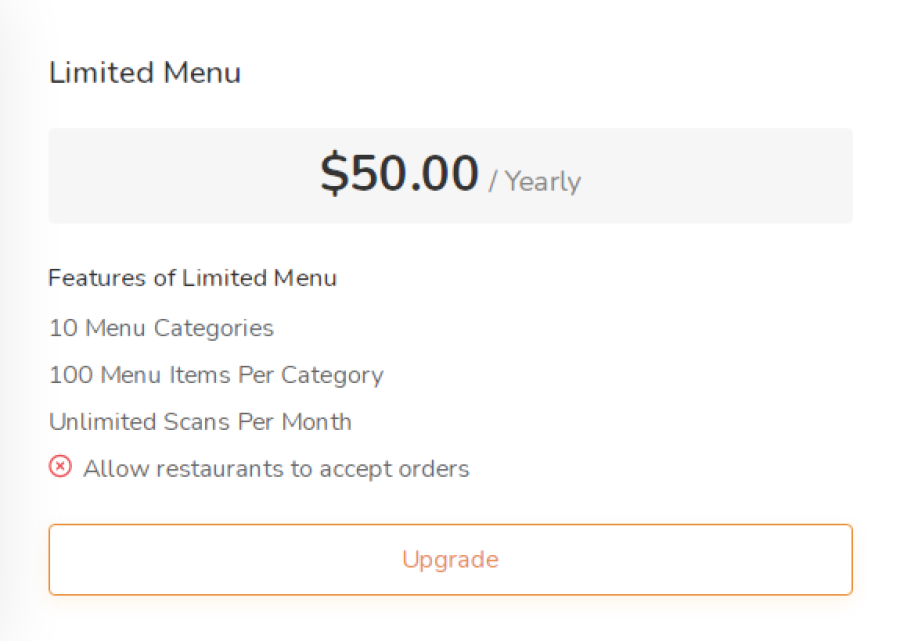Select the Upgrade link at card bottom

point(450,560)
